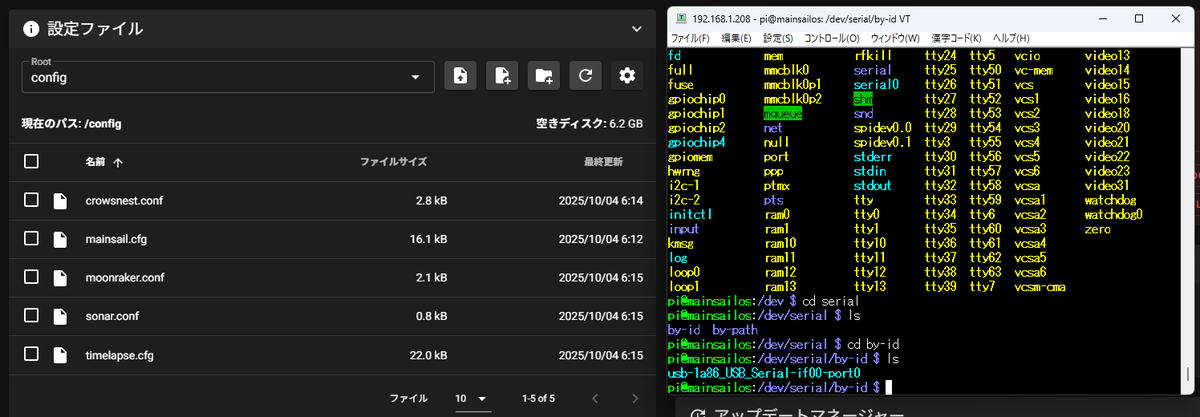Click the 22.0 kB size cell
This screenshot has height=417, width=1200.
tap(428, 354)
